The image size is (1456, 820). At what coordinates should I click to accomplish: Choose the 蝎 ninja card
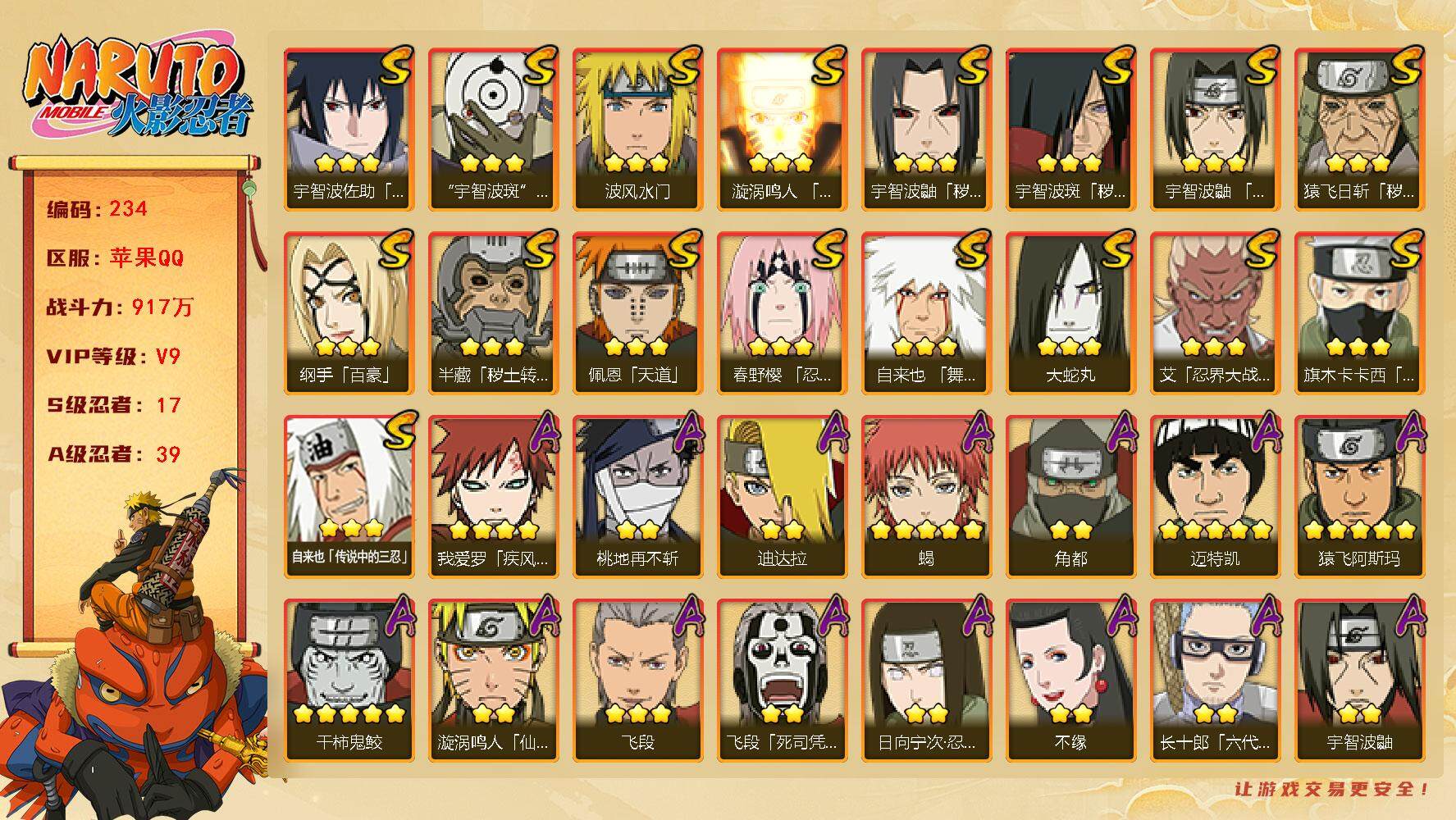(926, 496)
